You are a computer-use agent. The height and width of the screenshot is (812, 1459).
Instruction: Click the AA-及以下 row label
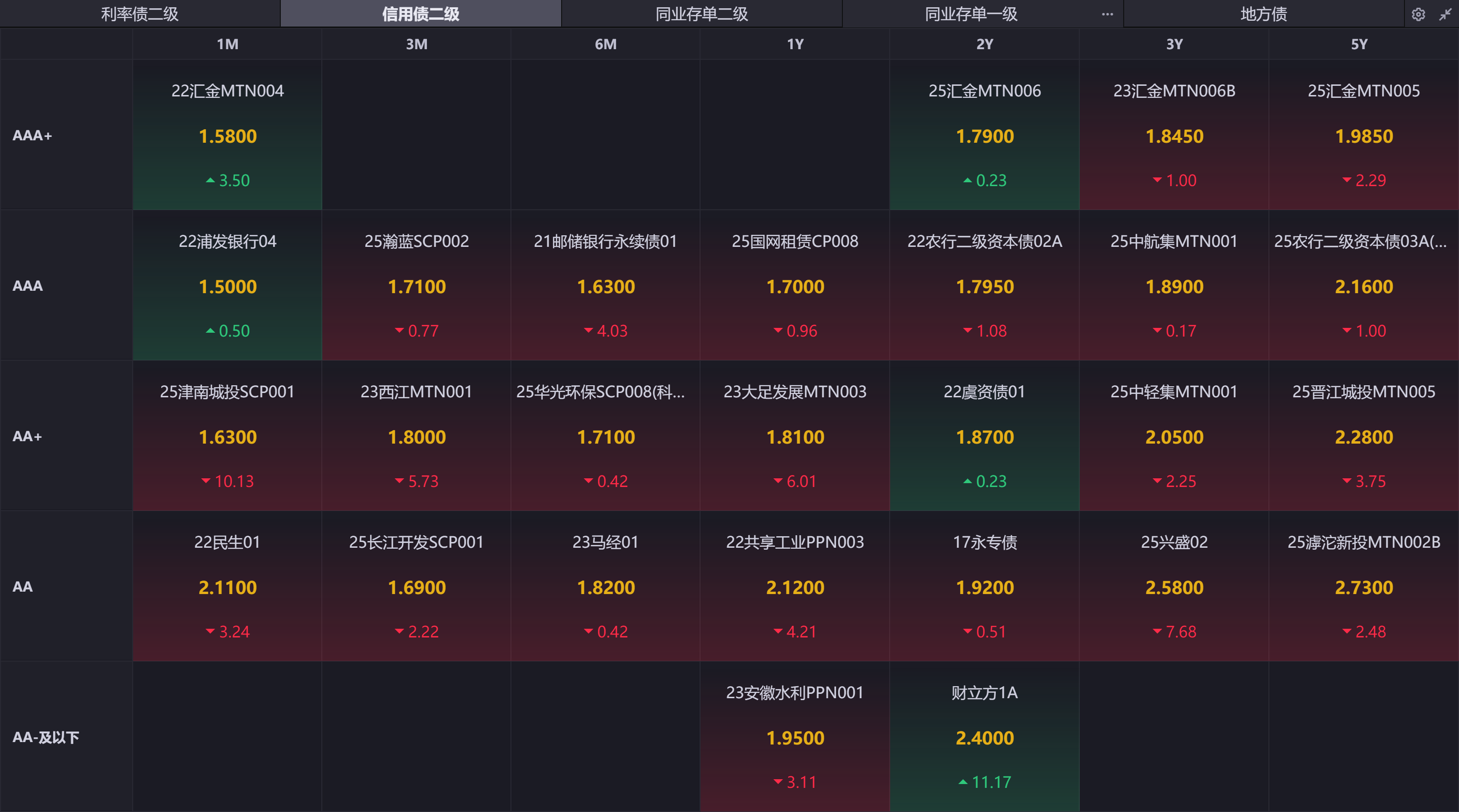click(46, 737)
